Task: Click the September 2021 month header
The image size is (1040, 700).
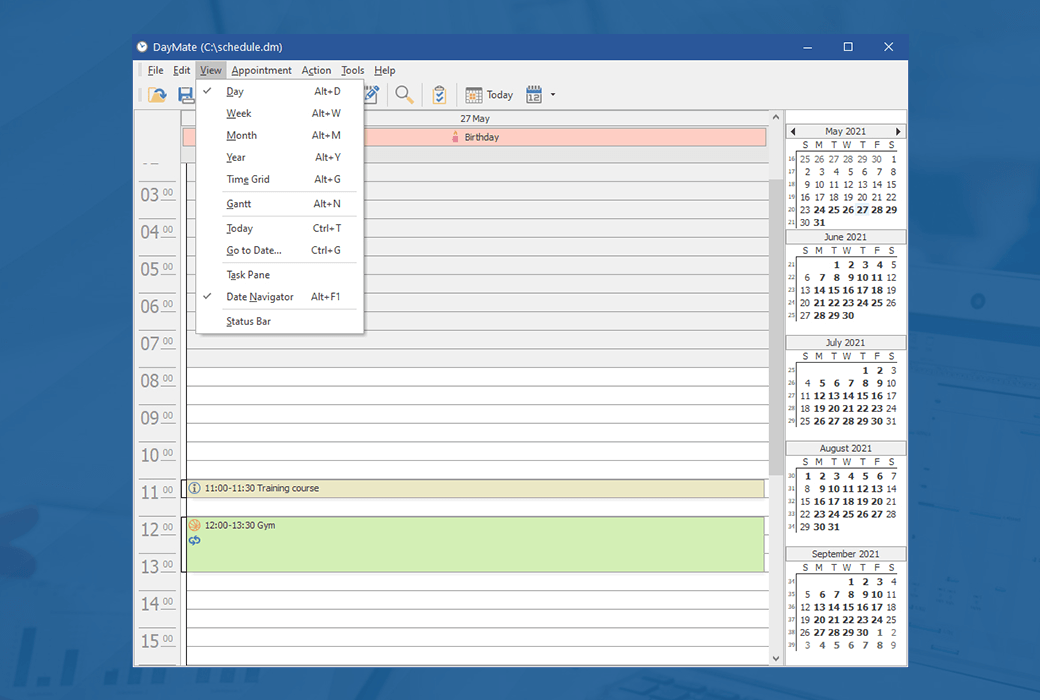Action: pyautogui.click(x=845, y=553)
